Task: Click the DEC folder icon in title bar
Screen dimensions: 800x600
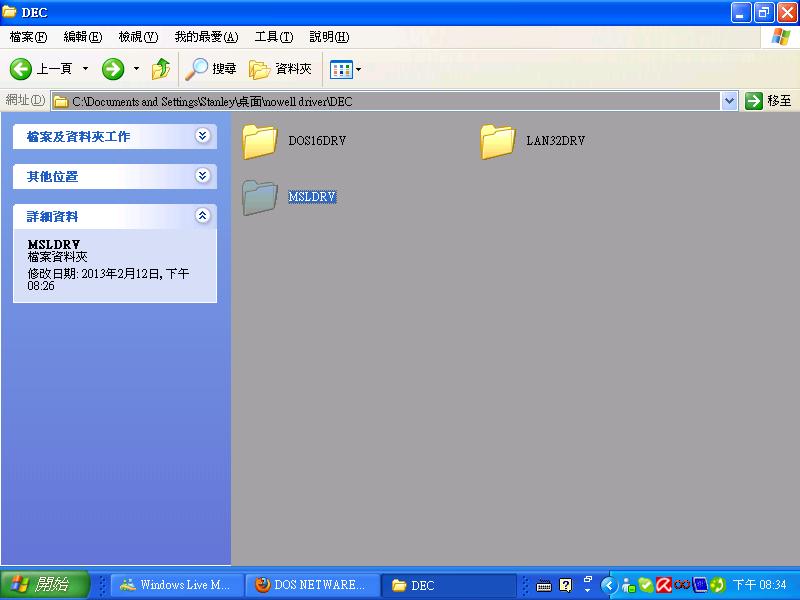Action: 9,12
